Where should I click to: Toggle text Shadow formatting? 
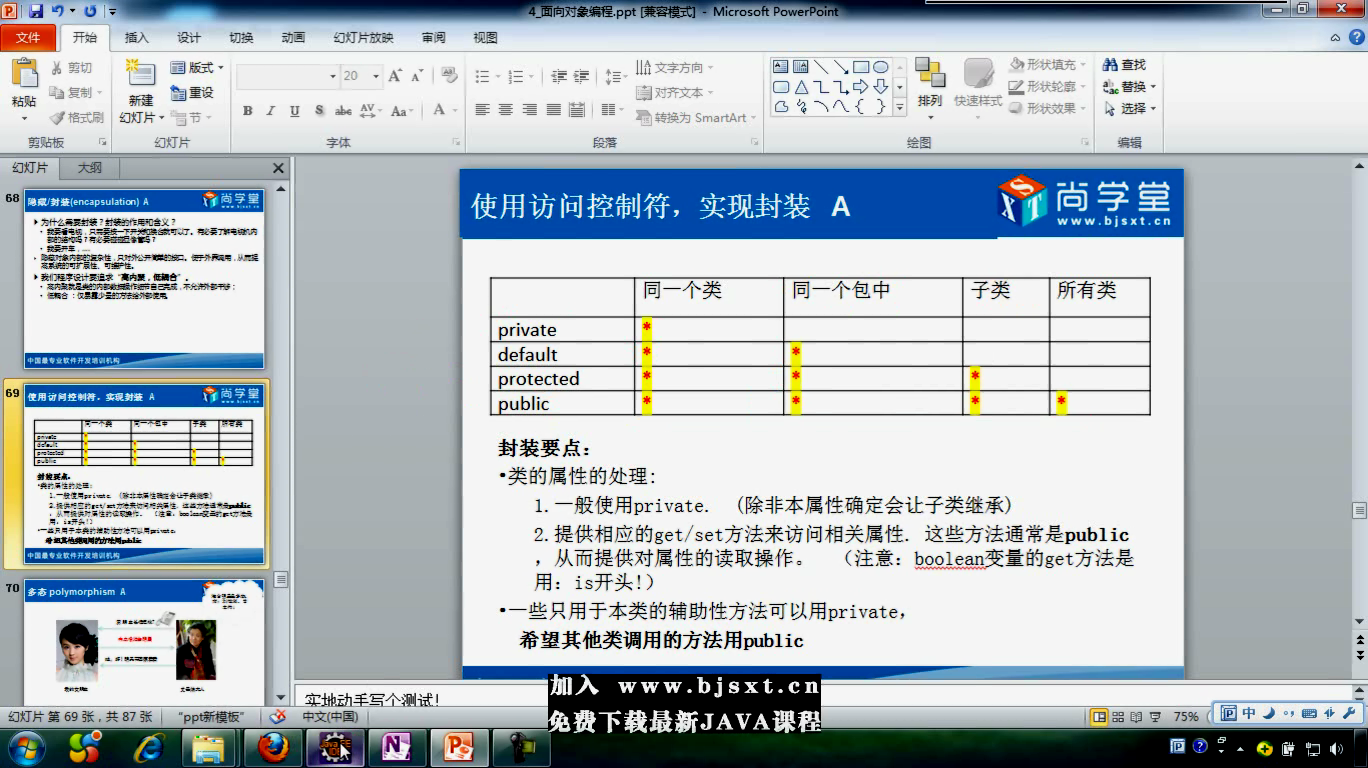319,111
